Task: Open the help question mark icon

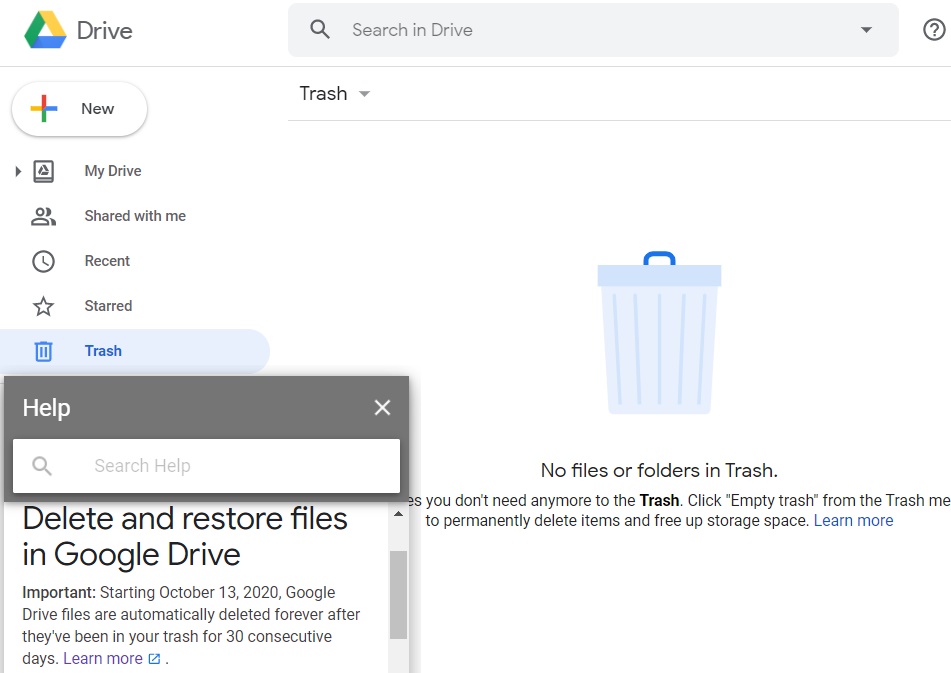Action: tap(933, 30)
